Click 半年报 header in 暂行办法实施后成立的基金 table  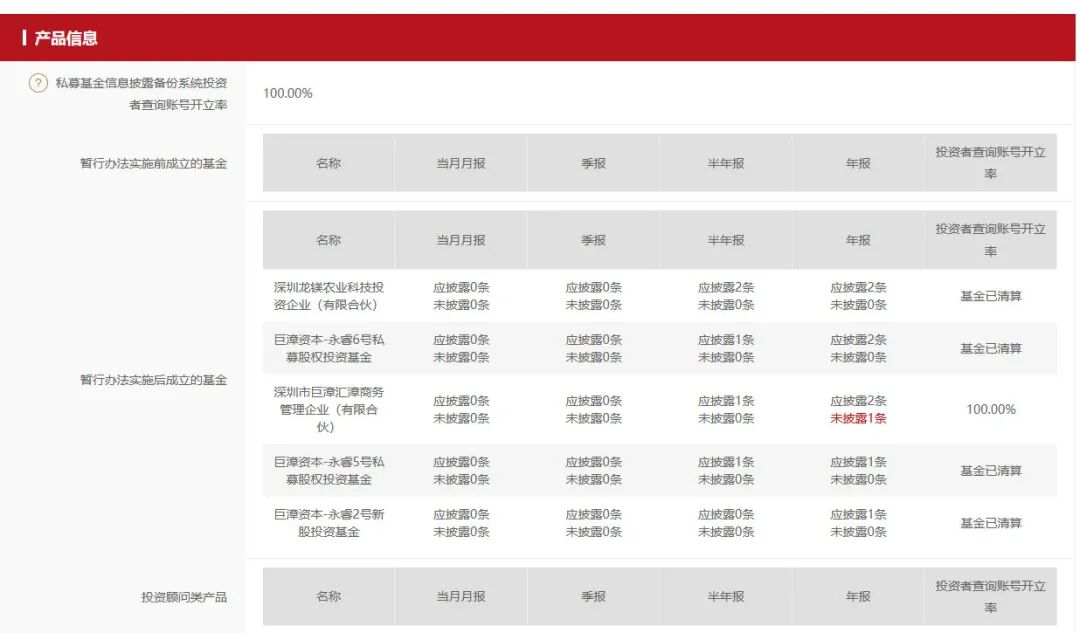(726, 240)
